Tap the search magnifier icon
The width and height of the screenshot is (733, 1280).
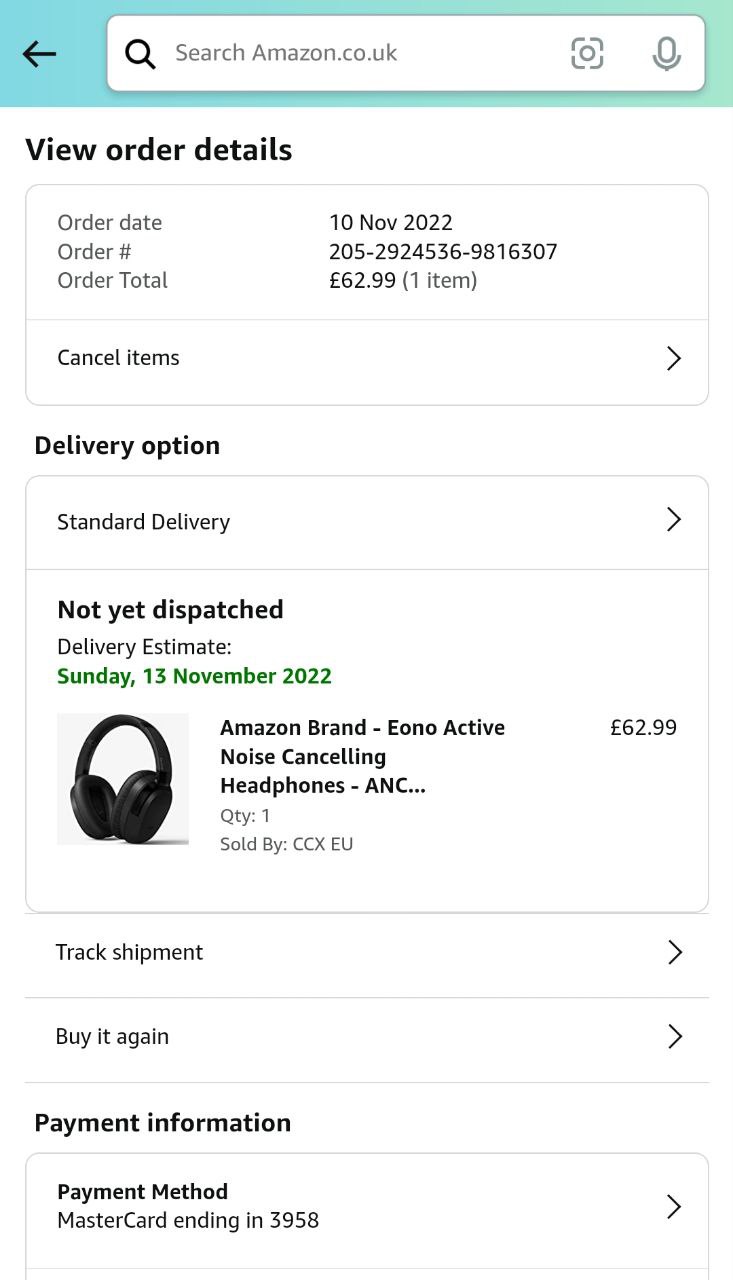click(140, 54)
